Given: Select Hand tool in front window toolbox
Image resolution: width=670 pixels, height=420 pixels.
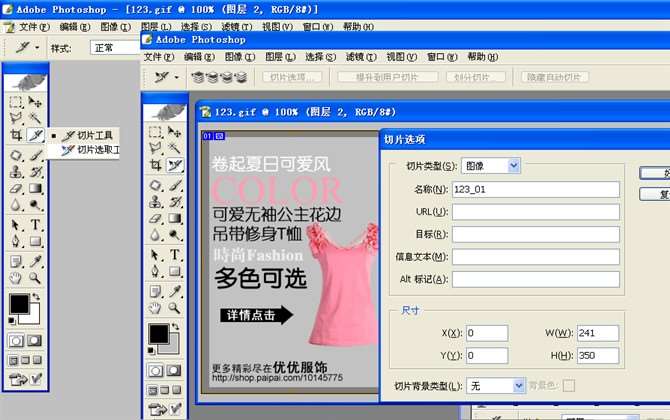Looking at the screenshot, I should 156,308.
